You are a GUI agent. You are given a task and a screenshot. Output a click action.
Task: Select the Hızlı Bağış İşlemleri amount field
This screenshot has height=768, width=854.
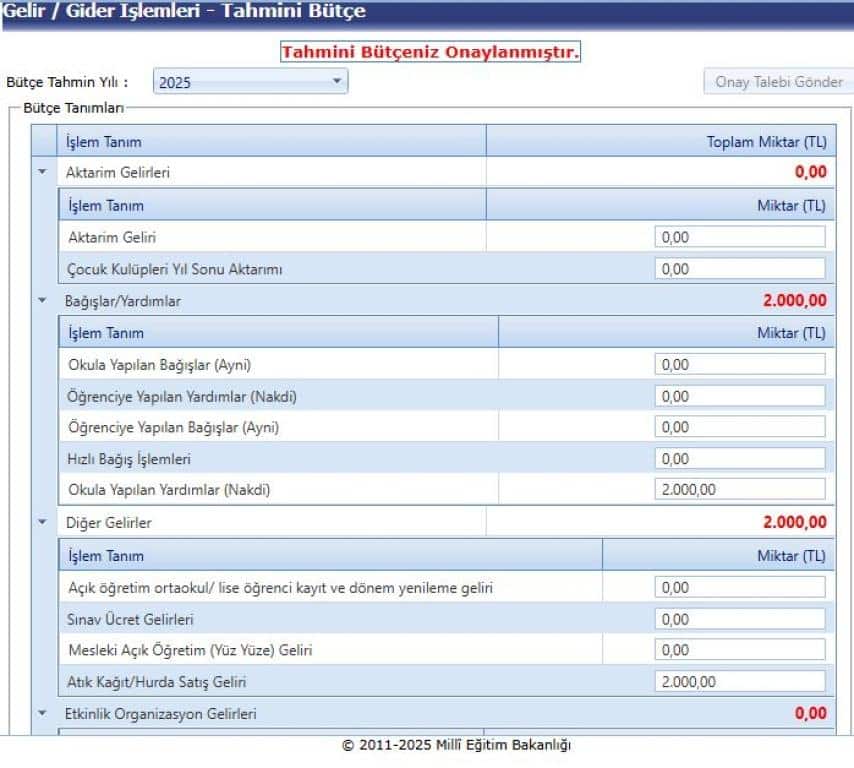740,459
